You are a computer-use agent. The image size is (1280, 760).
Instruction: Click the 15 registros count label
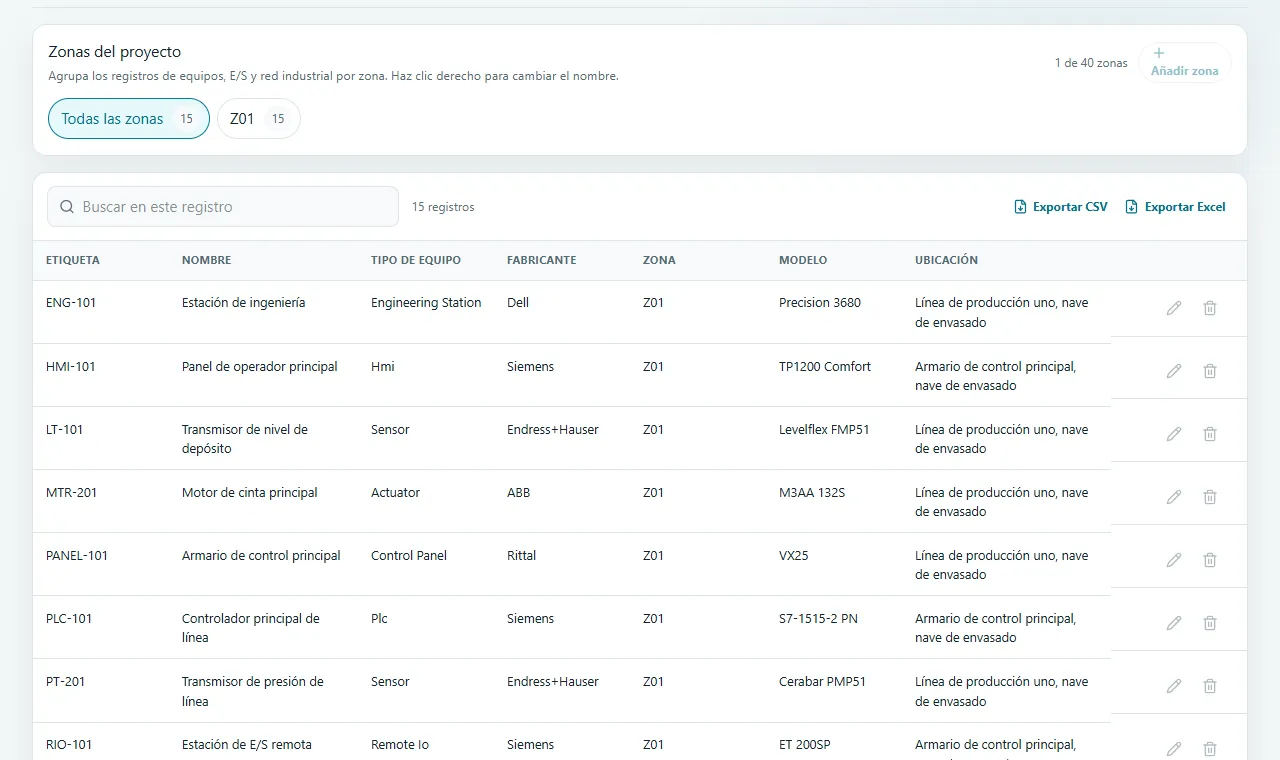[x=443, y=207]
